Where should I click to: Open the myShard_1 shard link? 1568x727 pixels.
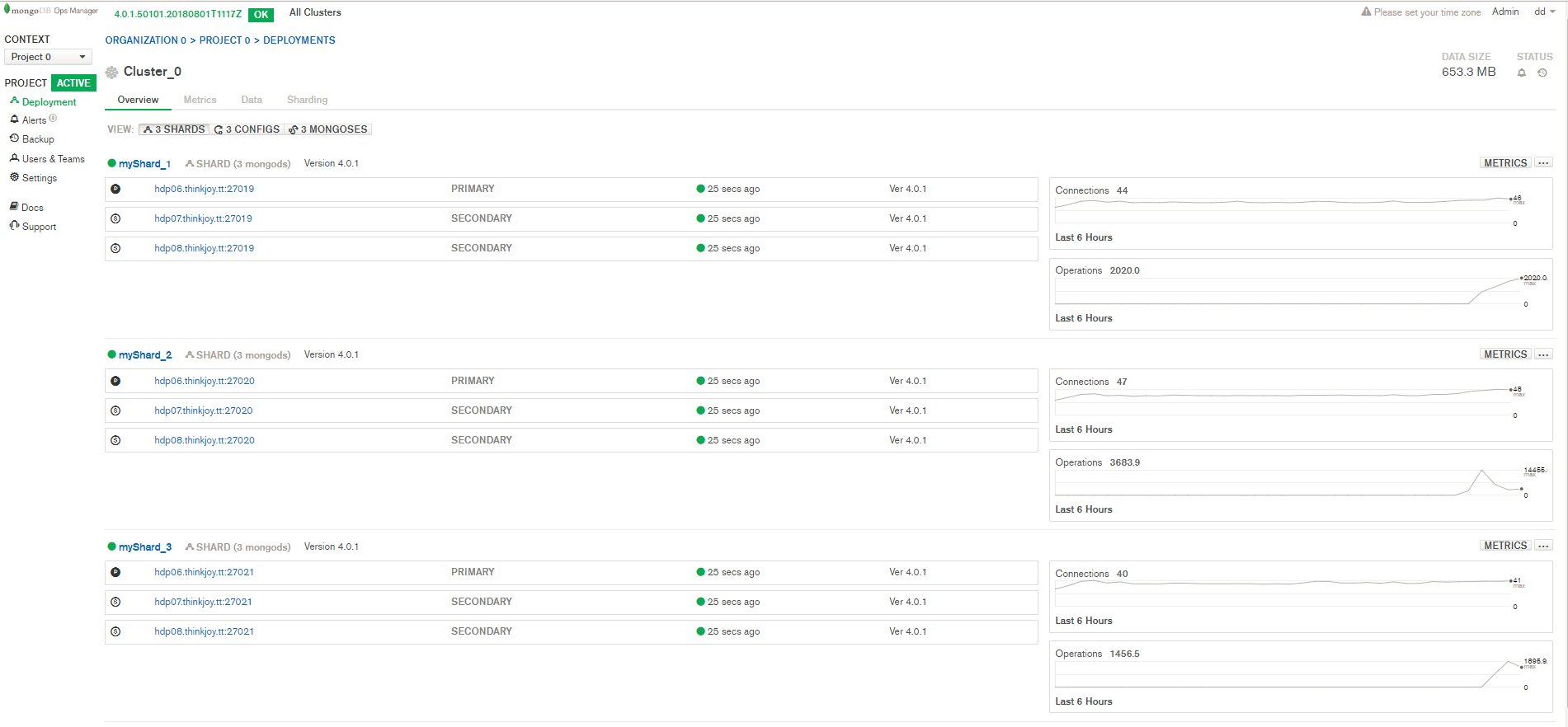pyautogui.click(x=144, y=164)
